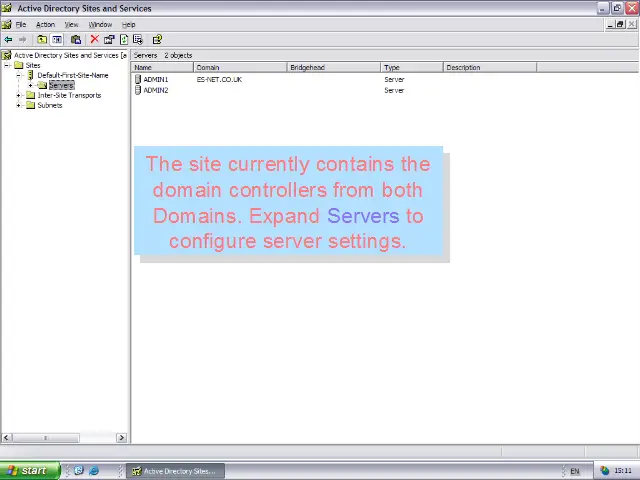Expand the Servers tree node
This screenshot has width=640, height=480.
[x=31, y=86]
